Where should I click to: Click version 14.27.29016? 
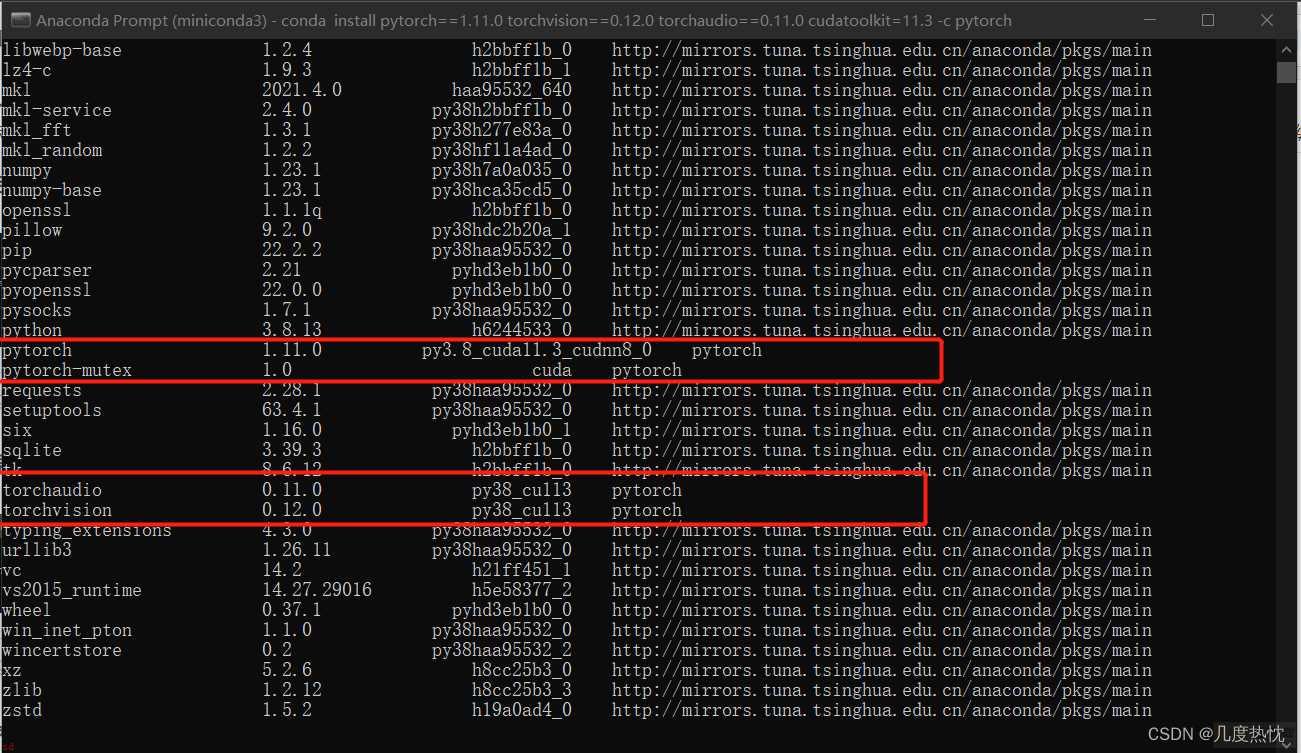coord(317,590)
